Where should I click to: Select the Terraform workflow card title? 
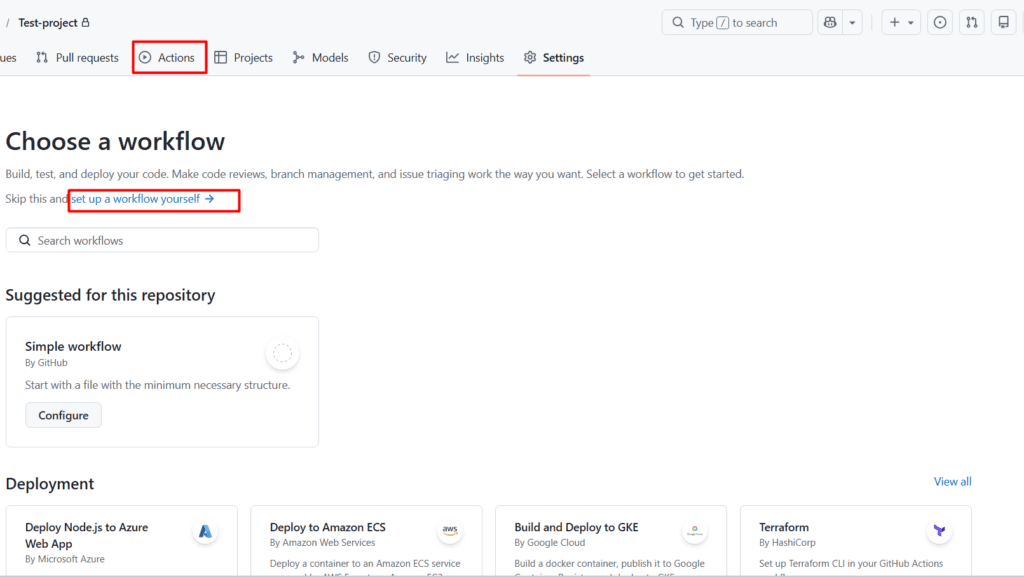[x=784, y=527]
